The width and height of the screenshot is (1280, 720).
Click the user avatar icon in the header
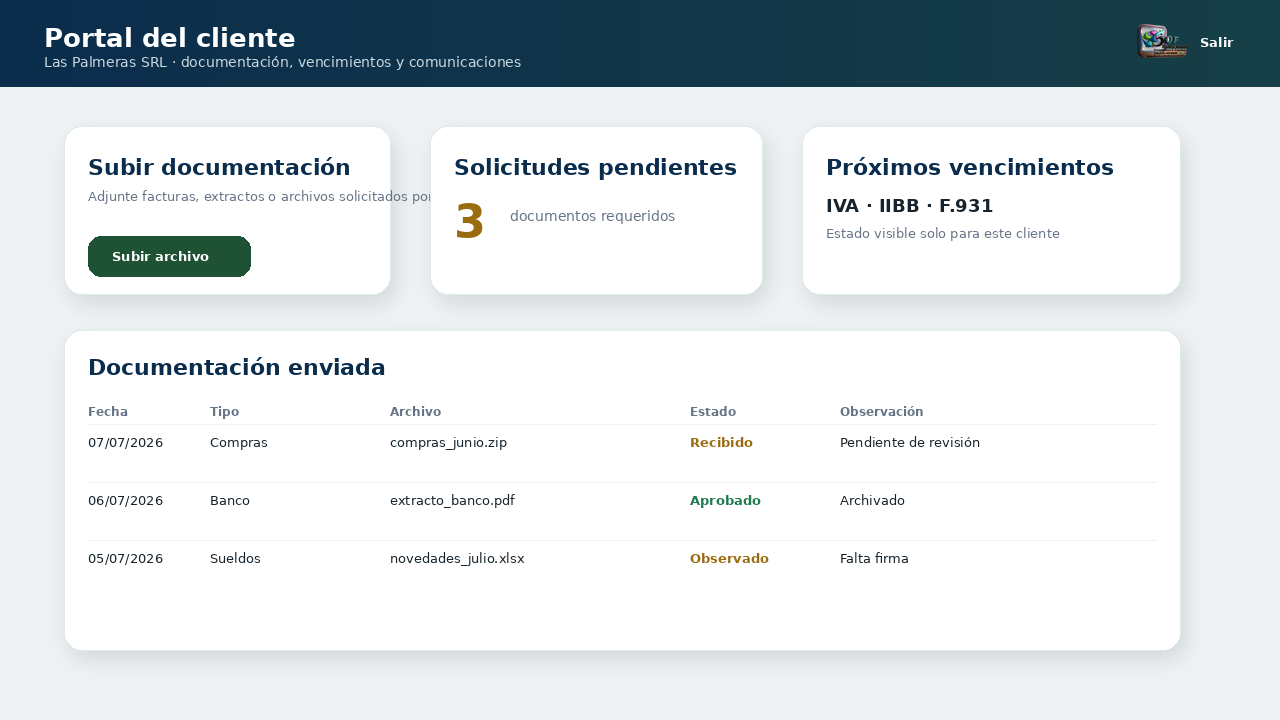click(1162, 42)
